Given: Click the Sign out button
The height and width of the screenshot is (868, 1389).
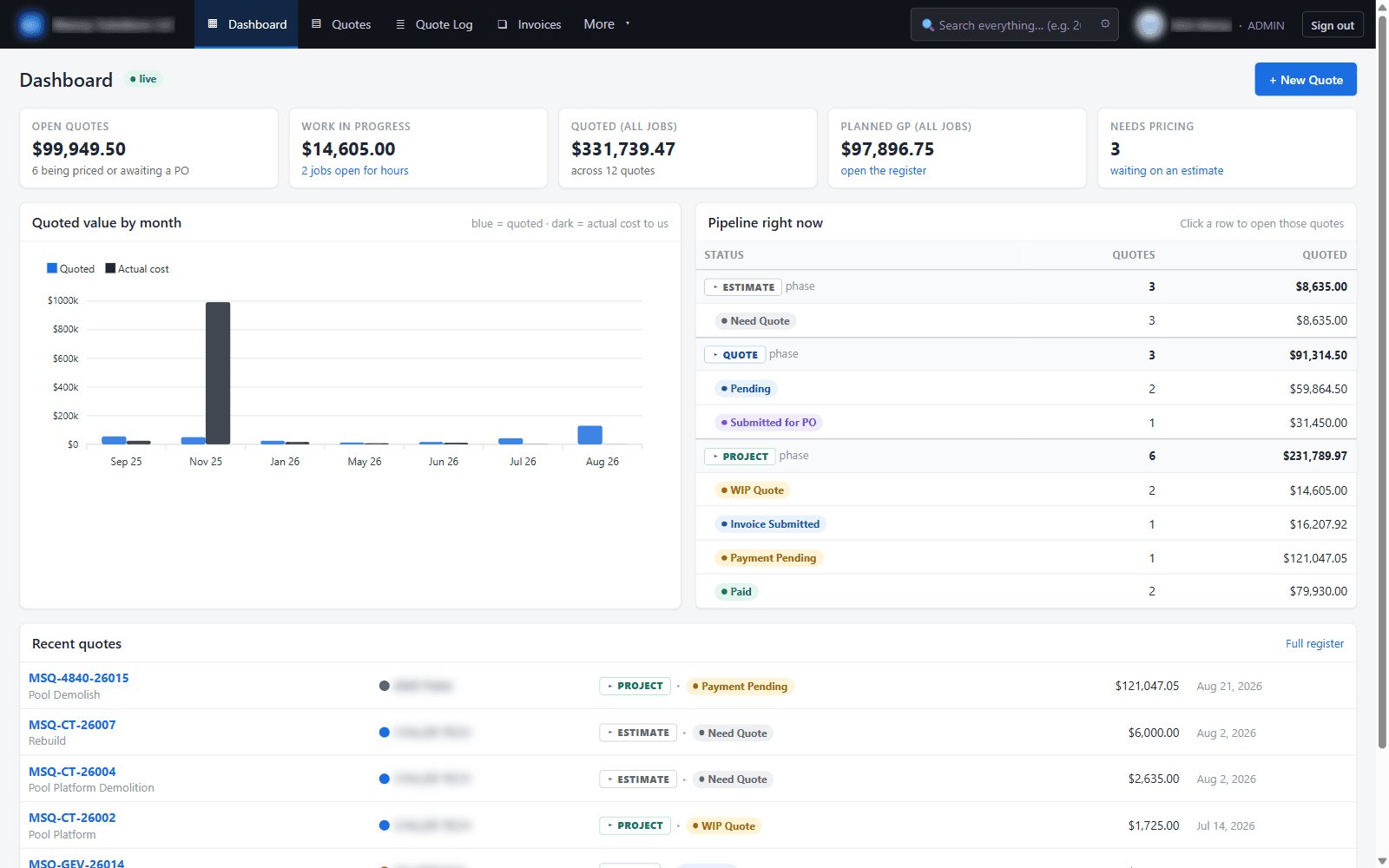Looking at the screenshot, I should [x=1333, y=25].
